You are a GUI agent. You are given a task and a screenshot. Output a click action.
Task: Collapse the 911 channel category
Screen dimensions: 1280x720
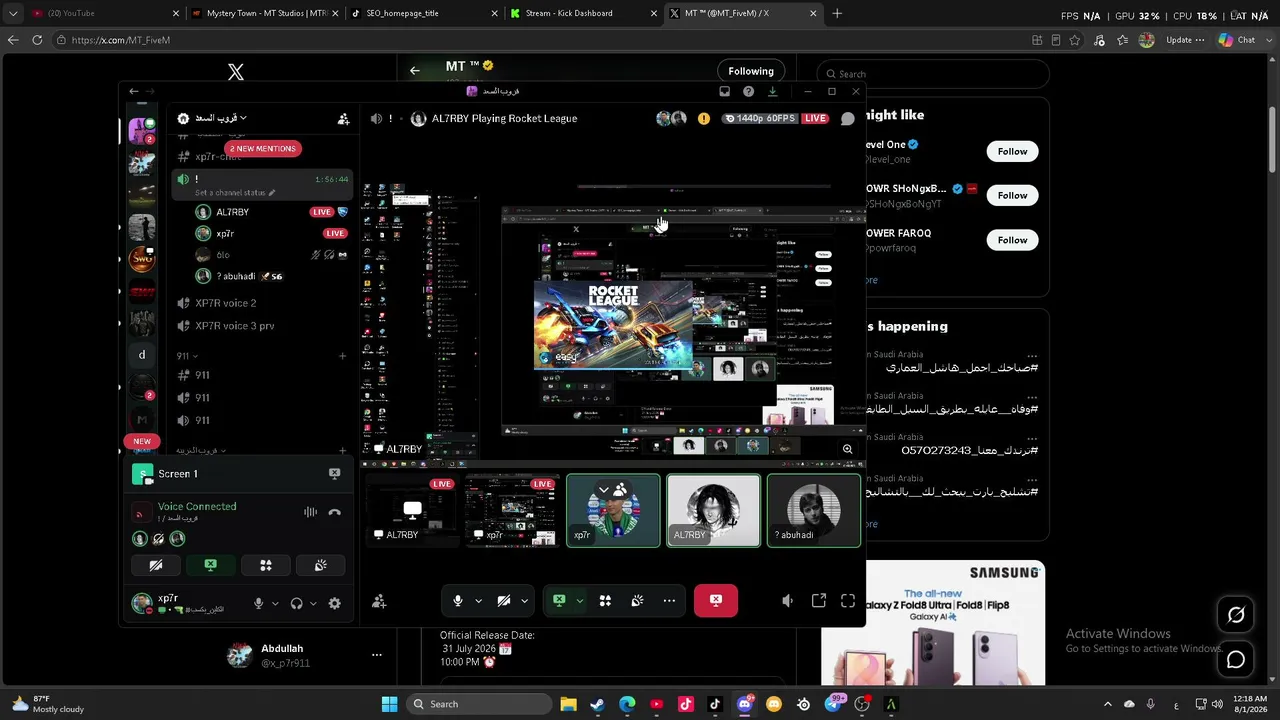coord(187,356)
